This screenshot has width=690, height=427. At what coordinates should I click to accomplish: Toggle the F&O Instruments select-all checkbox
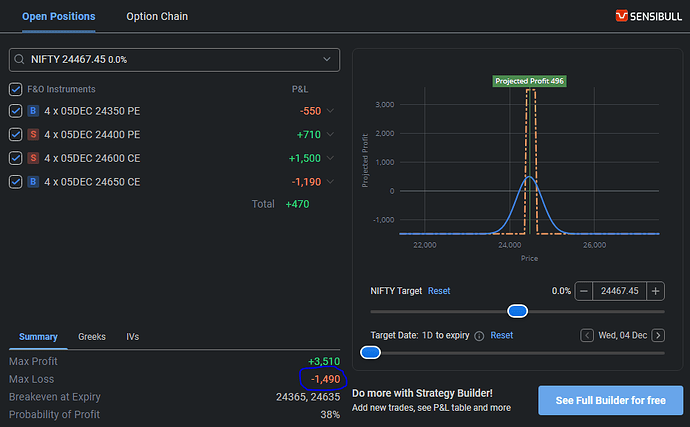(15, 89)
